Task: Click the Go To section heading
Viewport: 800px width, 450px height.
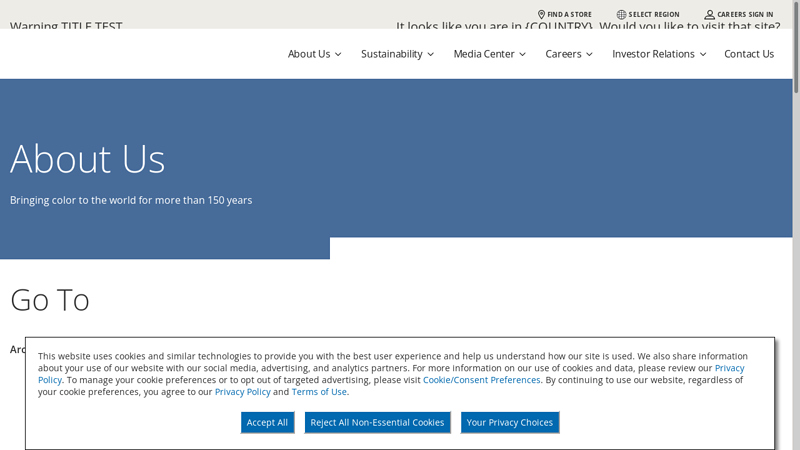Action: (50, 299)
